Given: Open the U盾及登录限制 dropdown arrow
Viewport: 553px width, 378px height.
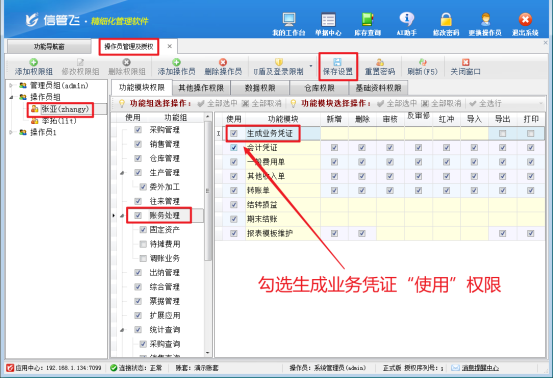Looking at the screenshot, I should click(311, 66).
